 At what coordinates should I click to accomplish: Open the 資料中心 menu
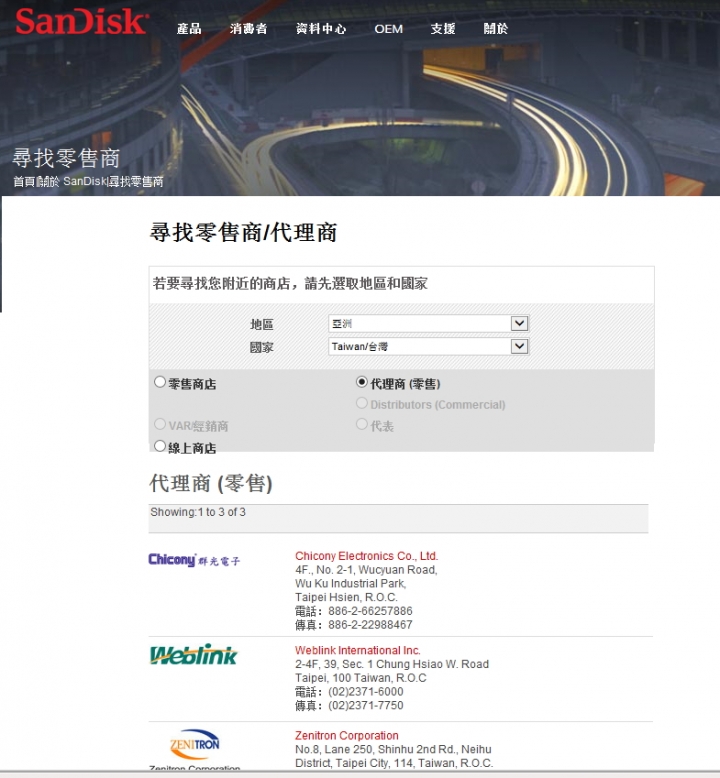coord(321,29)
